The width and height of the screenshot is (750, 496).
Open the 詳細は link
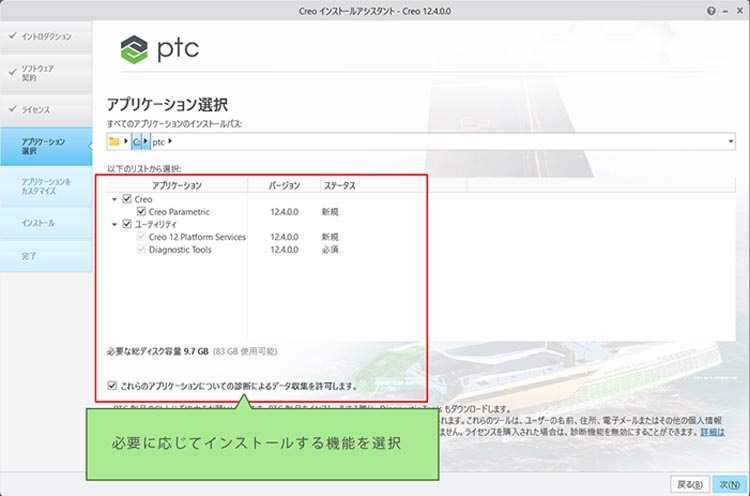pyautogui.click(x=712, y=432)
